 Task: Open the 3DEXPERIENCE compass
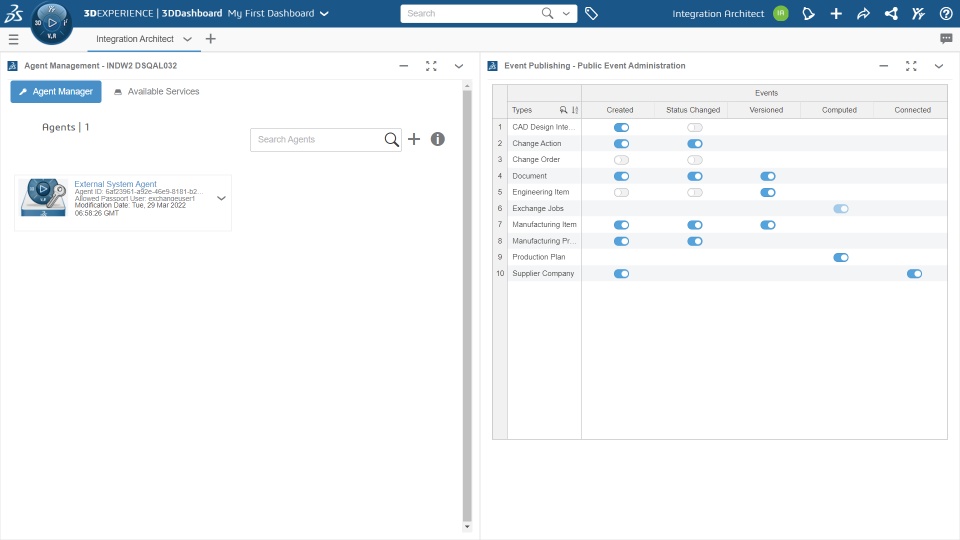[51, 23]
